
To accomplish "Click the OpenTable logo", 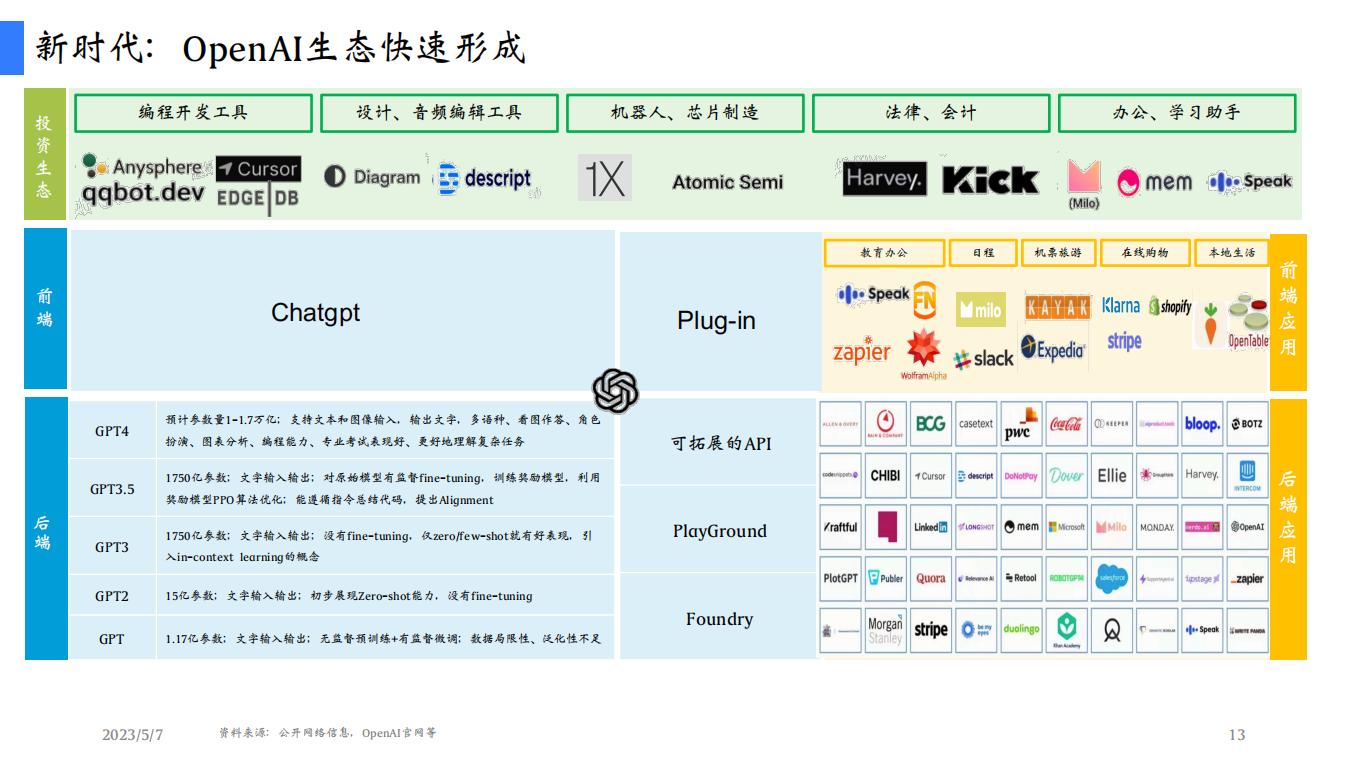I will click(1248, 321).
